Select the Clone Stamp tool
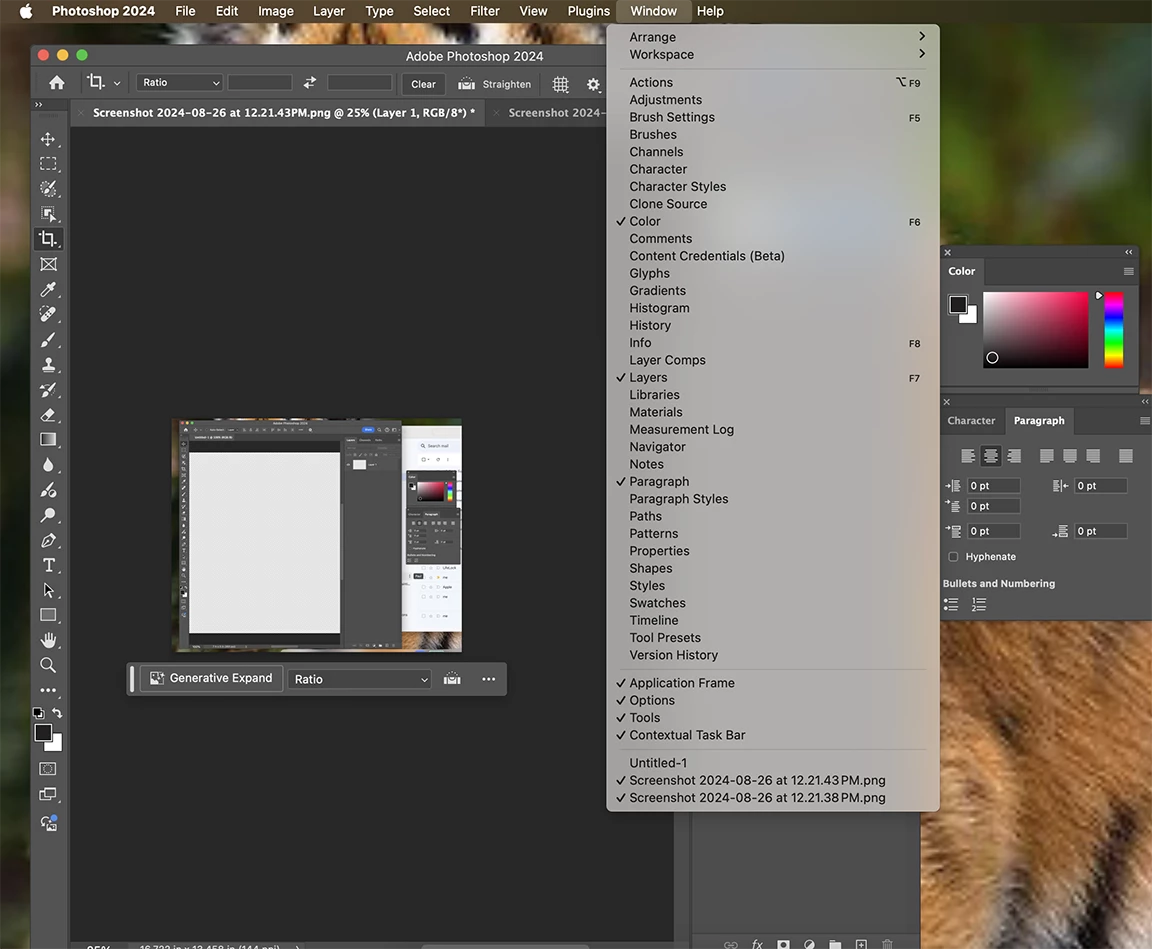Image resolution: width=1152 pixels, height=949 pixels. pos(48,364)
